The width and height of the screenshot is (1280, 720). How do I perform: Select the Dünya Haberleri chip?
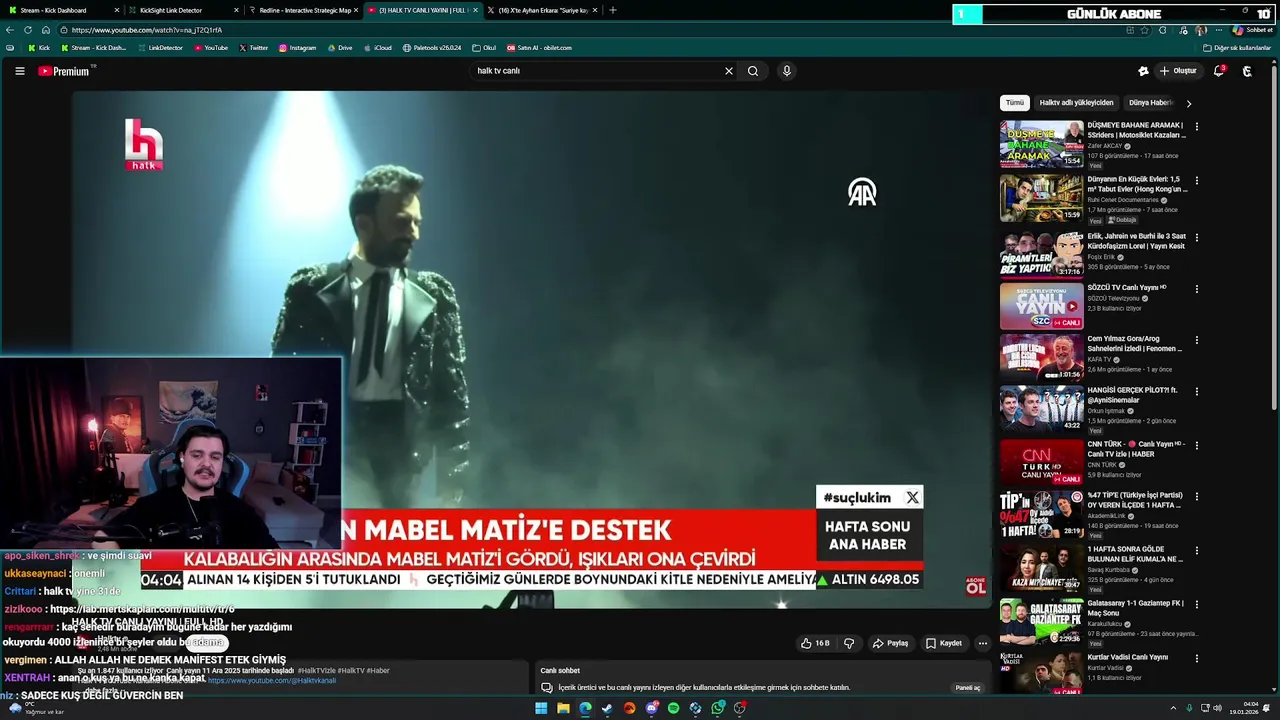pos(1151,103)
